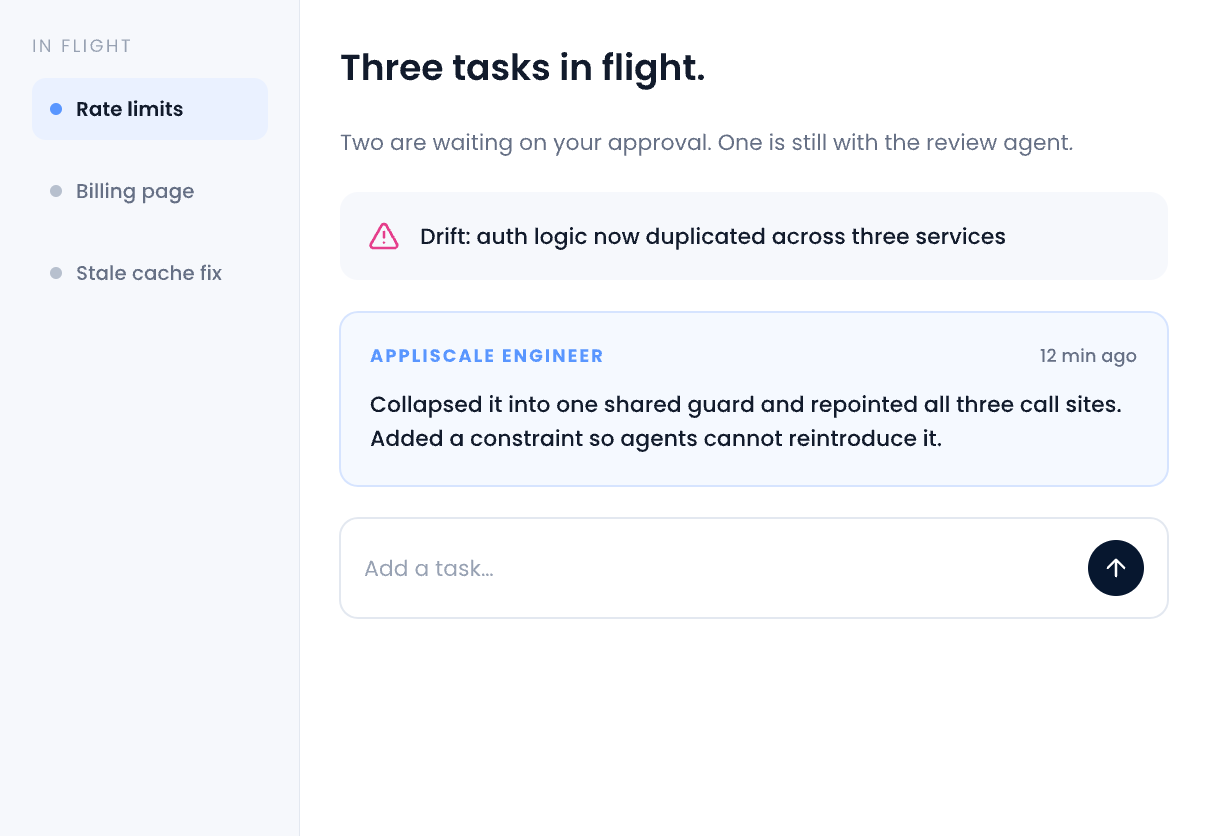Open the Billing page task
Screen dimensions: 1208x836
tap(150, 191)
